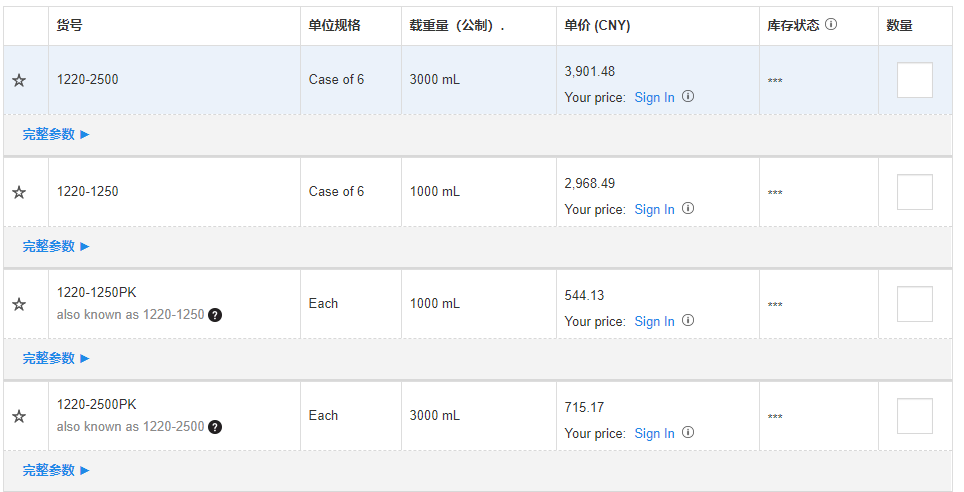
Task: Expand 完整参数 under 1220-1250
Action: [x=56, y=246]
